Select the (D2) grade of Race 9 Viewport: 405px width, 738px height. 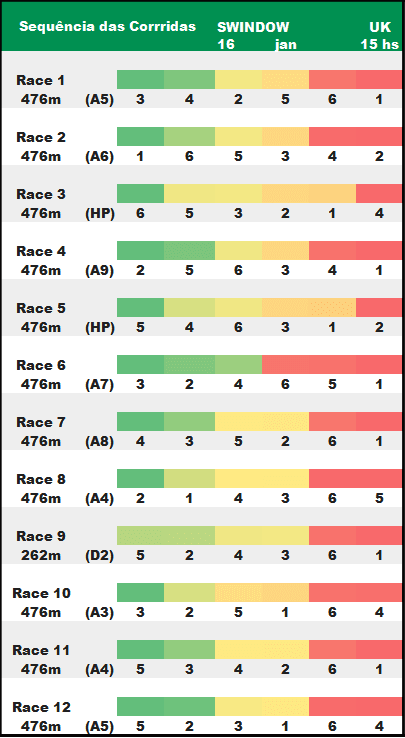100,555
